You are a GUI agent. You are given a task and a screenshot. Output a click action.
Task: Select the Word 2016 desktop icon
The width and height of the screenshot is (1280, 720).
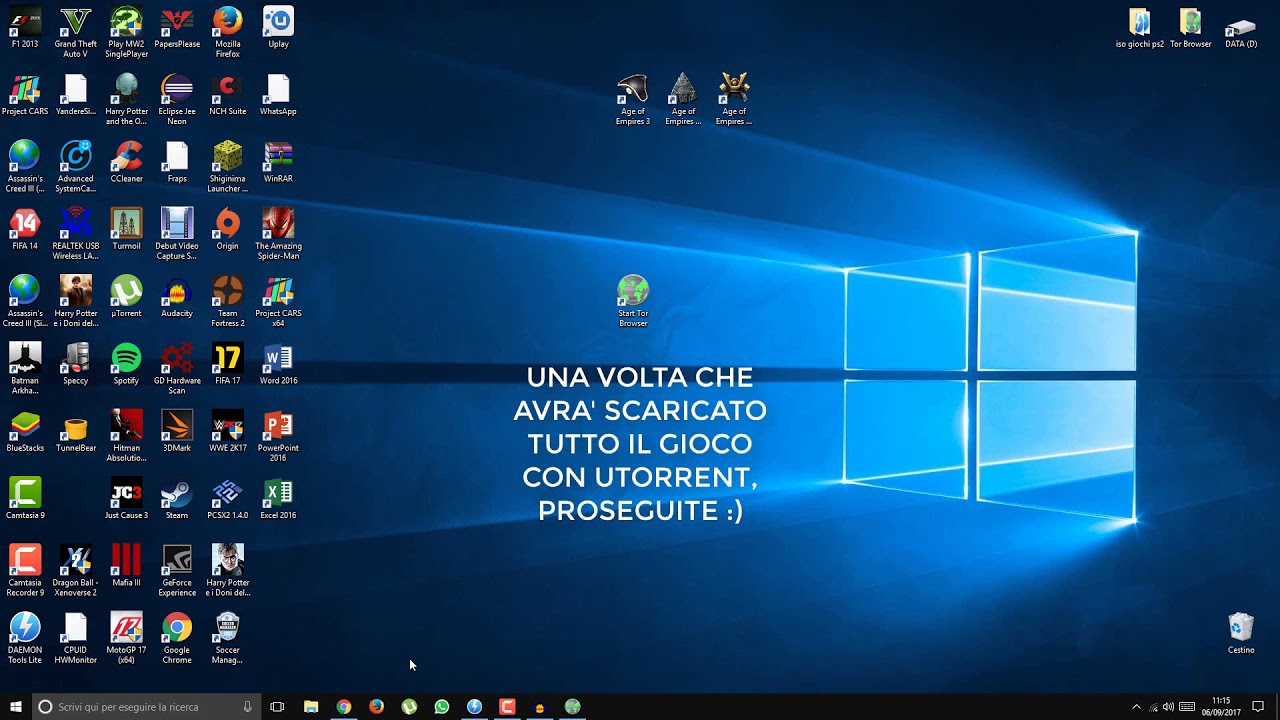[278, 364]
